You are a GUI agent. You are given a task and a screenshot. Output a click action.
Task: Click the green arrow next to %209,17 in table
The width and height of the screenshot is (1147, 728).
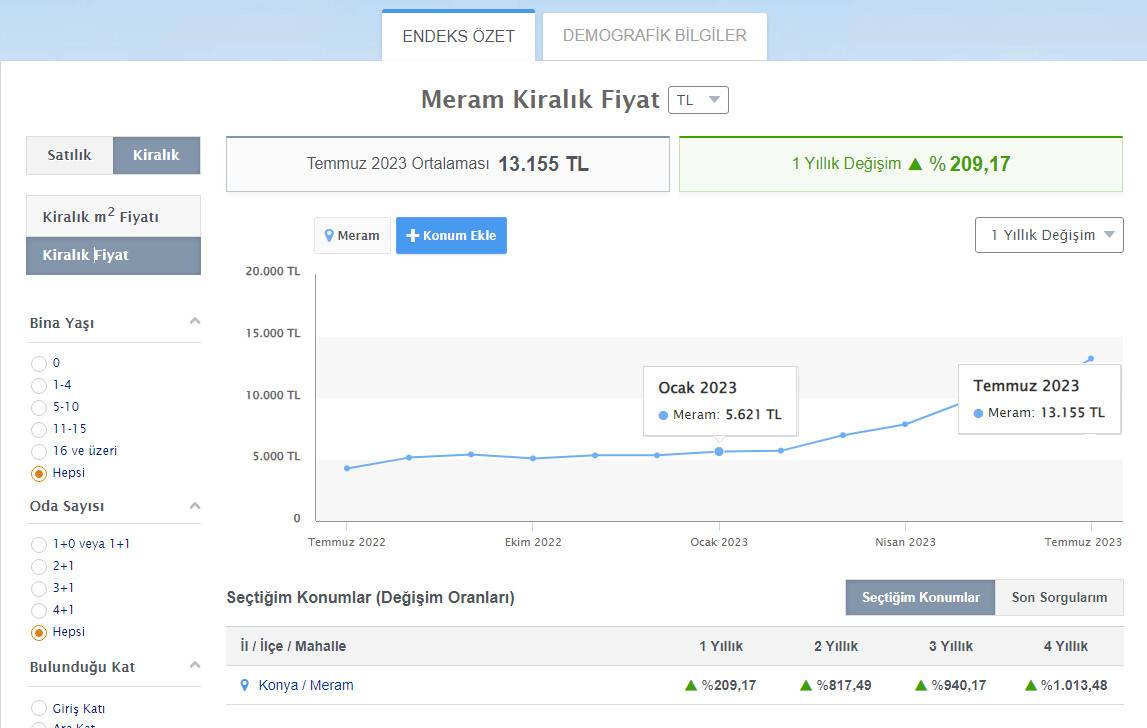690,686
